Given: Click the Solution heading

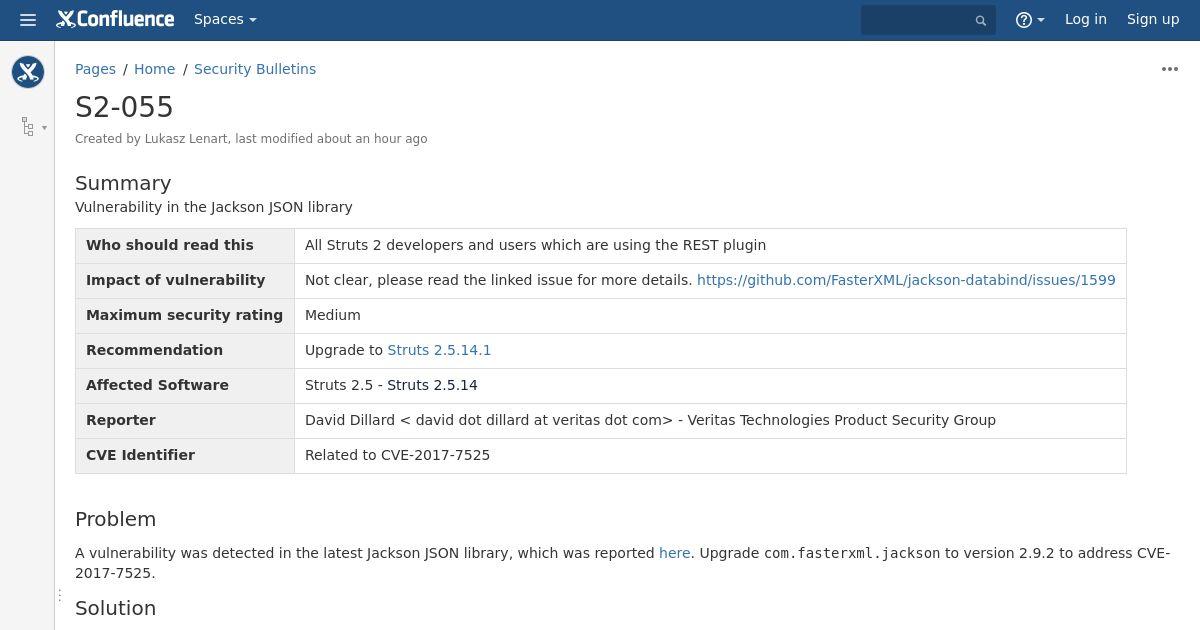Looking at the screenshot, I should [115, 608].
